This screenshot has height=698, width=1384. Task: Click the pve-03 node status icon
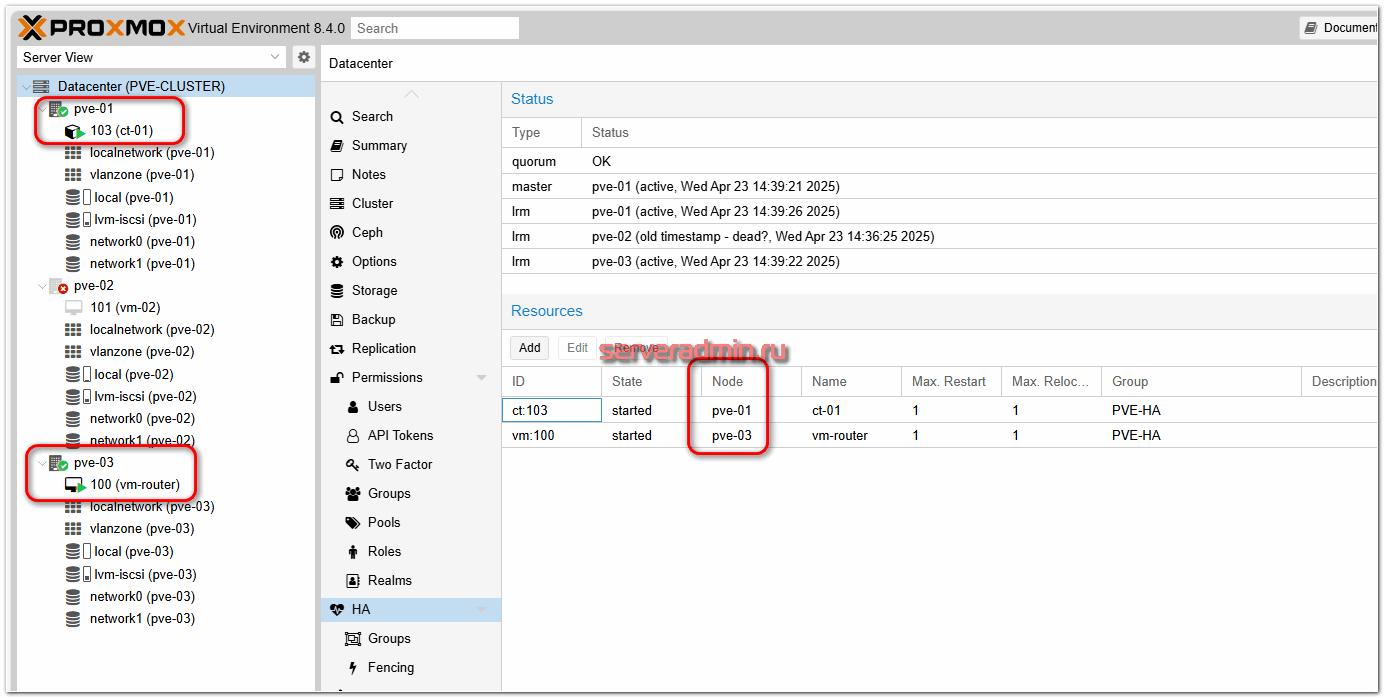point(58,463)
